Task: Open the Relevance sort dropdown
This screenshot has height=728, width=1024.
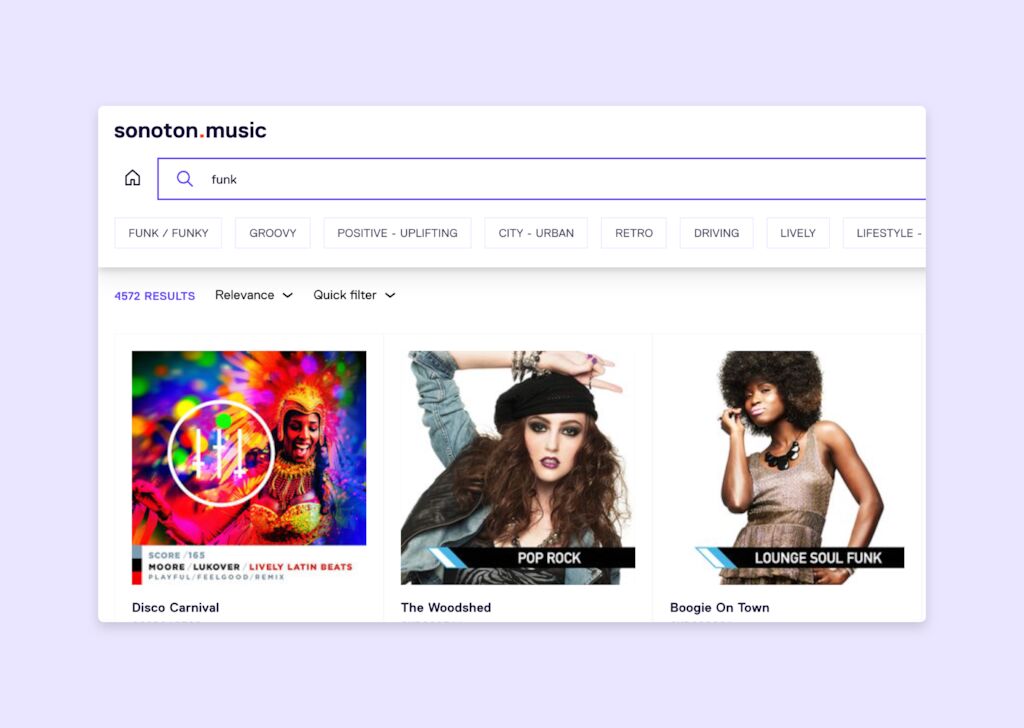Action: pos(254,295)
